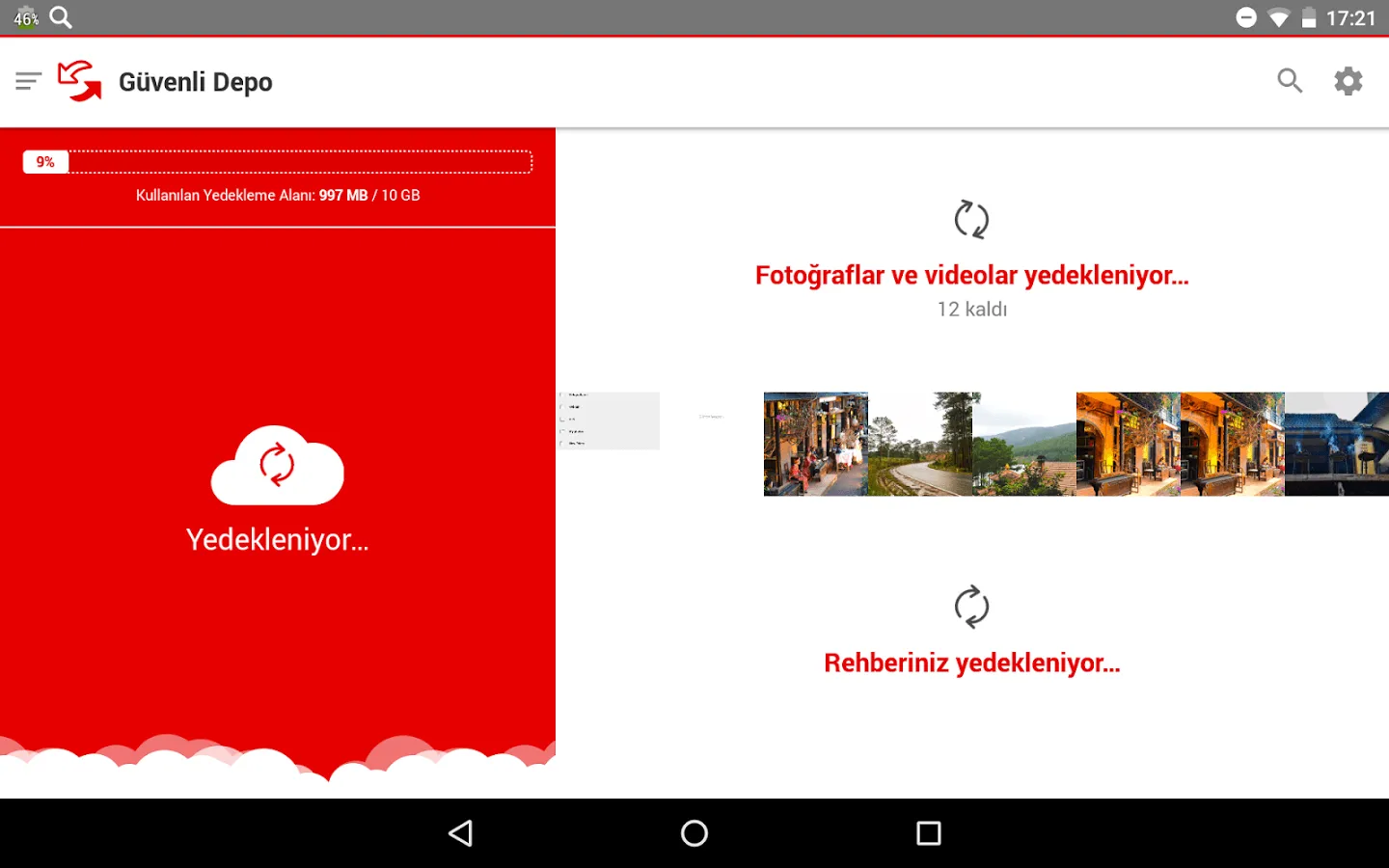Viewport: 1389px width, 868px height.
Task: Toggle the first checkbox in the item list
Action: (x=561, y=394)
